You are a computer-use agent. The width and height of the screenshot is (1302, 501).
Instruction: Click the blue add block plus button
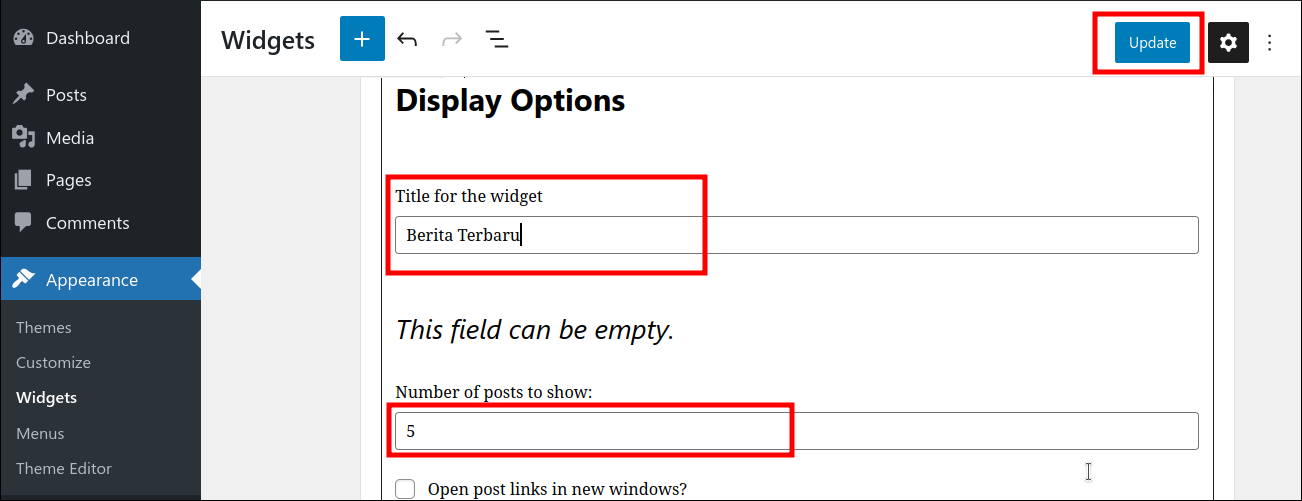click(x=362, y=40)
